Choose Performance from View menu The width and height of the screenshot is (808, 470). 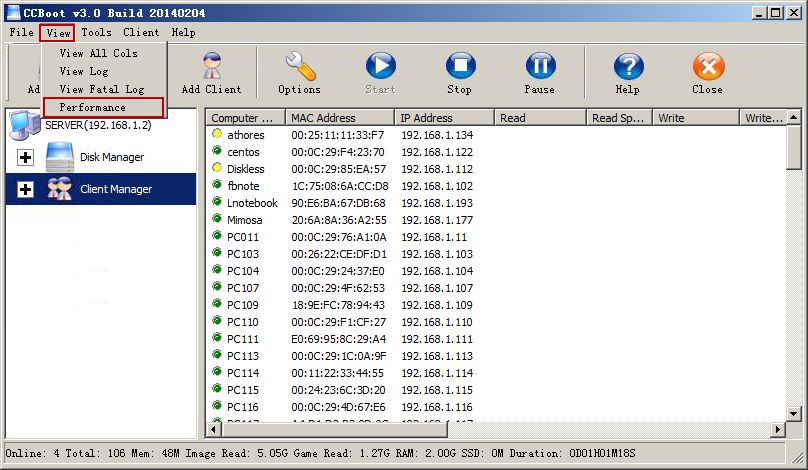tap(104, 107)
